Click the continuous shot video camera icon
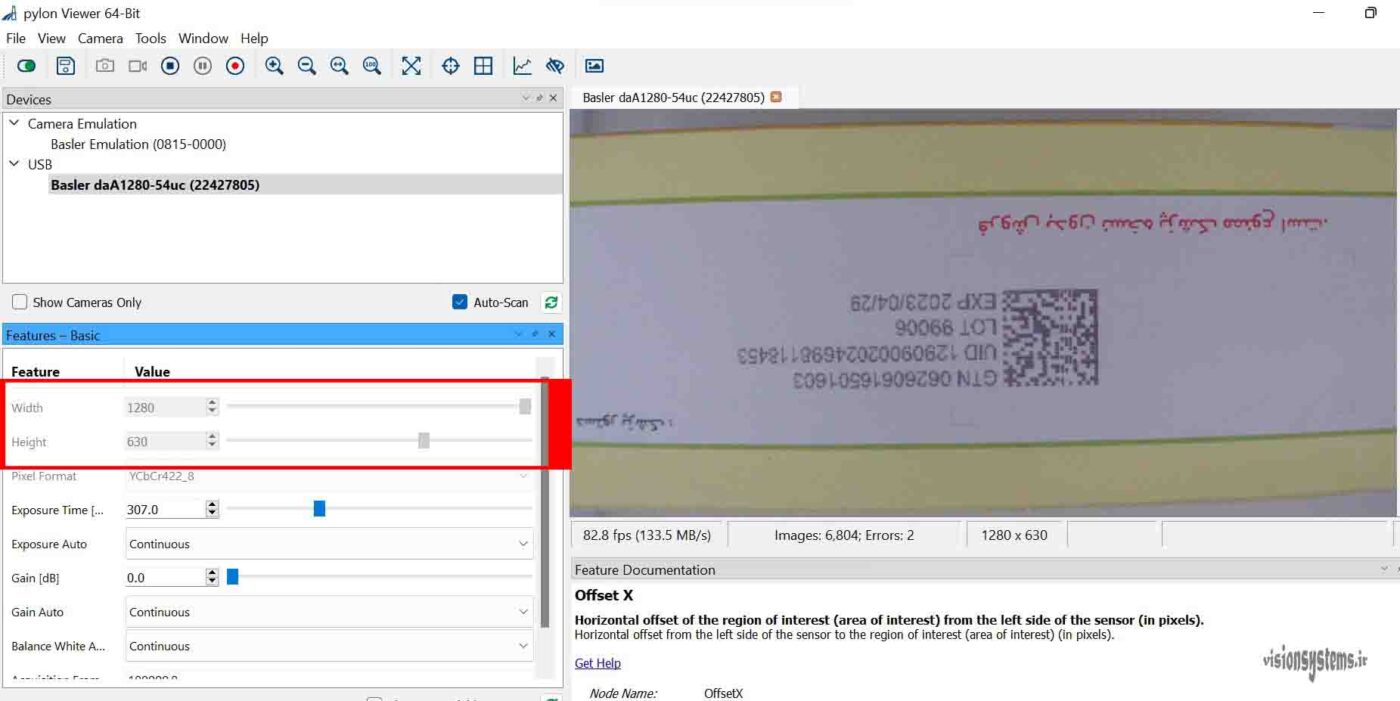This screenshot has width=1400, height=701. coord(137,66)
